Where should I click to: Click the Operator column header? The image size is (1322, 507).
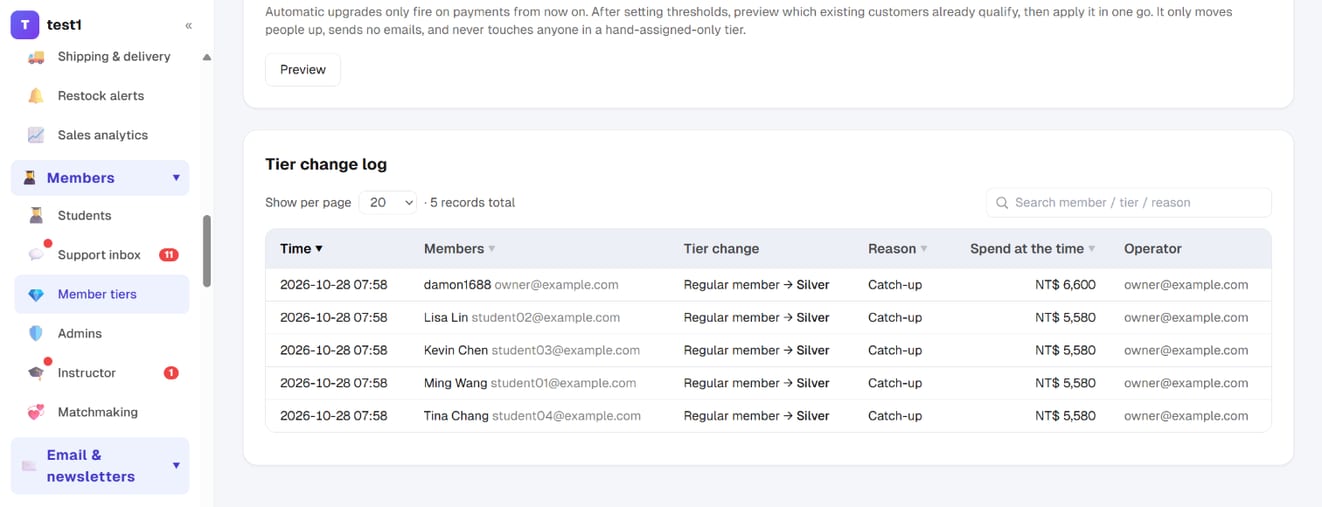(x=1153, y=249)
